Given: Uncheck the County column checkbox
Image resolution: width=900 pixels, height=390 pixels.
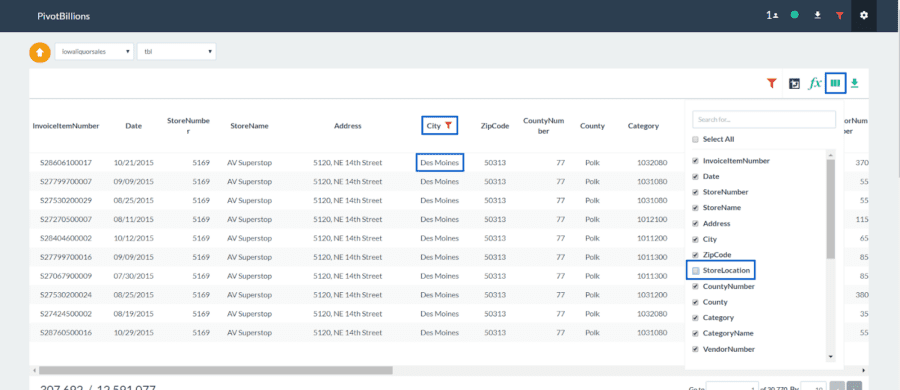Looking at the screenshot, I should pyautogui.click(x=696, y=302).
